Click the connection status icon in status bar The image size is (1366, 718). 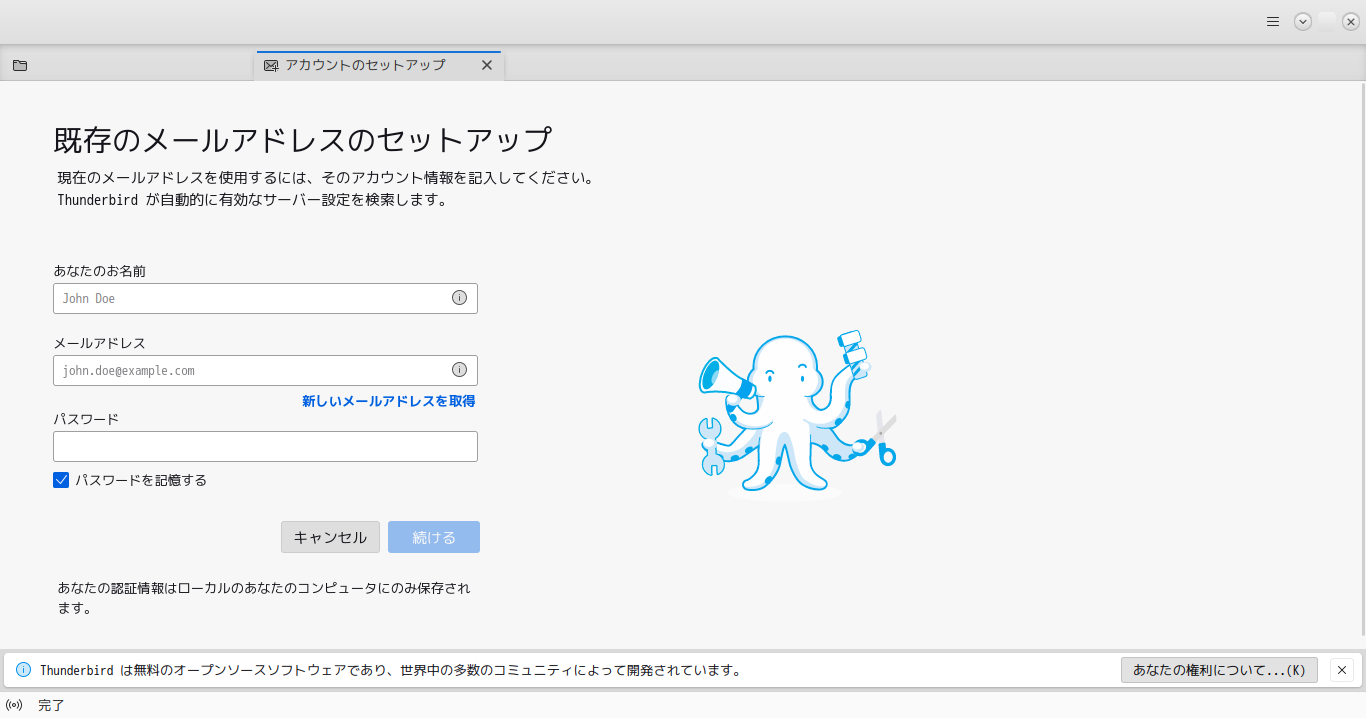point(14,705)
